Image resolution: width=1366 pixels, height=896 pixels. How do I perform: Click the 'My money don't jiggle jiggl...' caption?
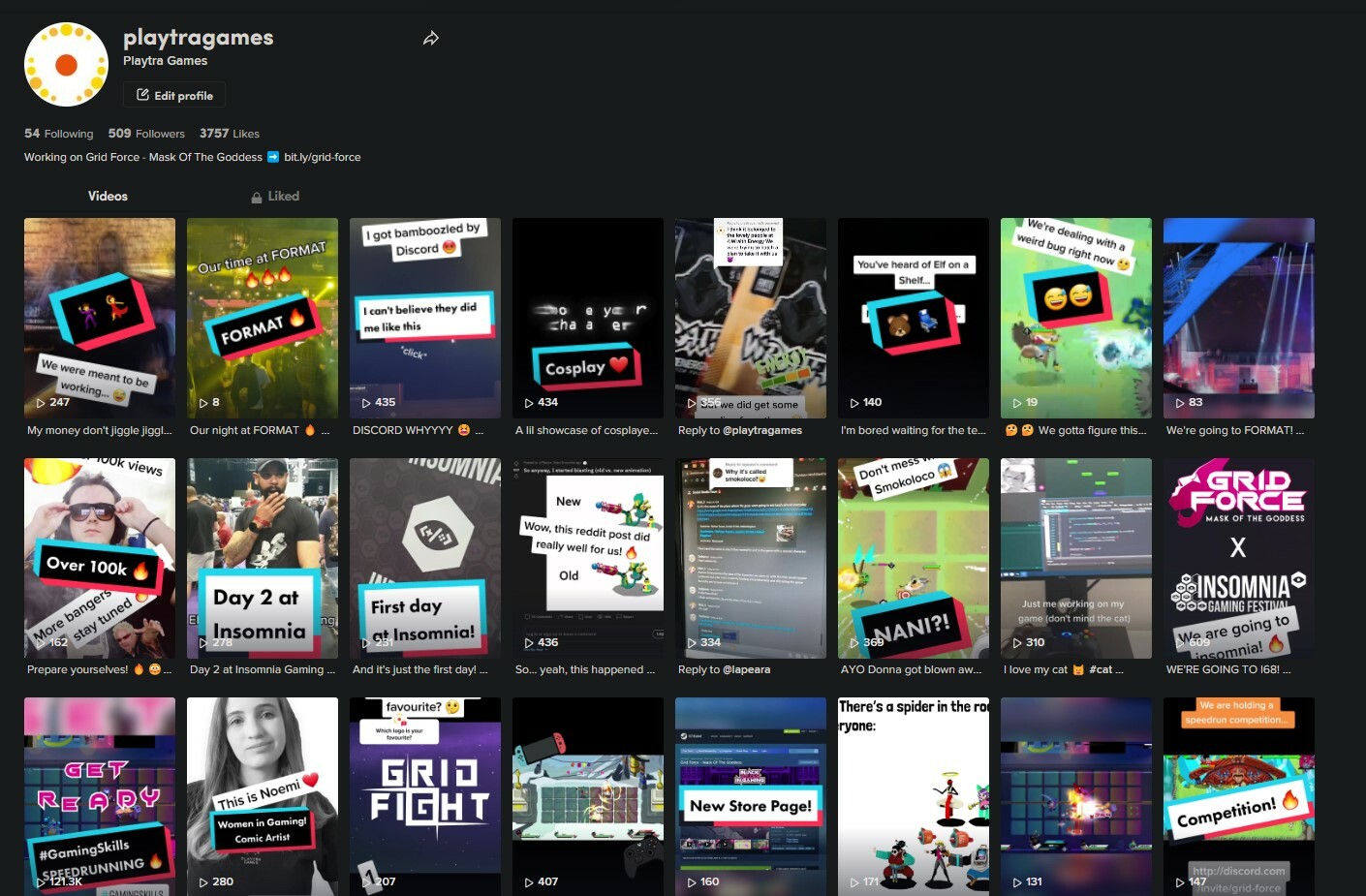[100, 430]
